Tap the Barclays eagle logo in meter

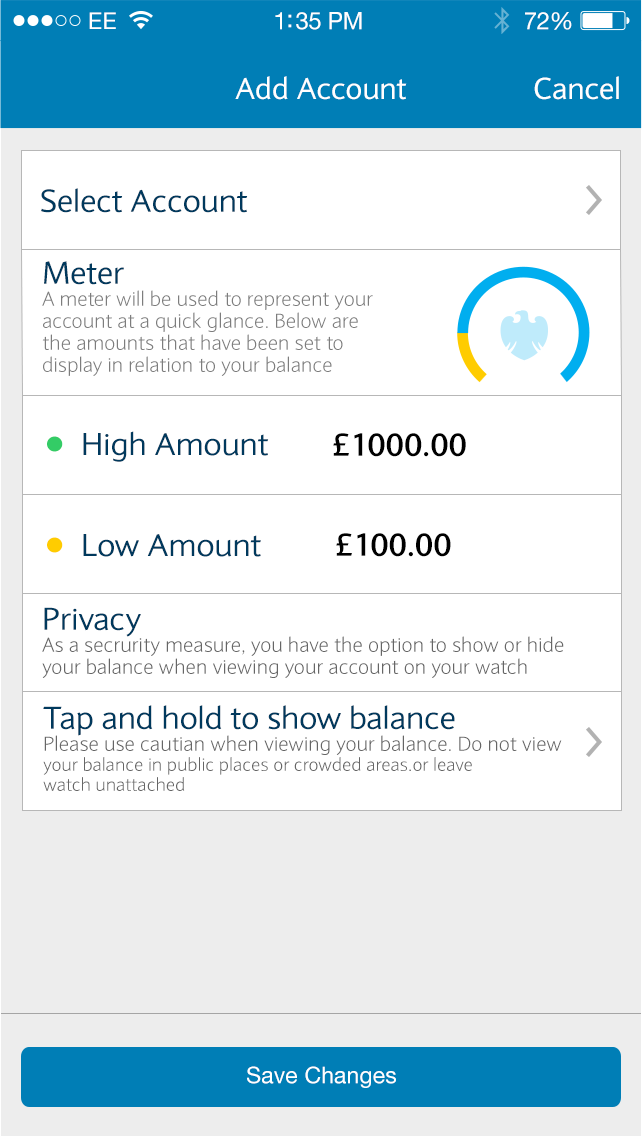coord(523,333)
